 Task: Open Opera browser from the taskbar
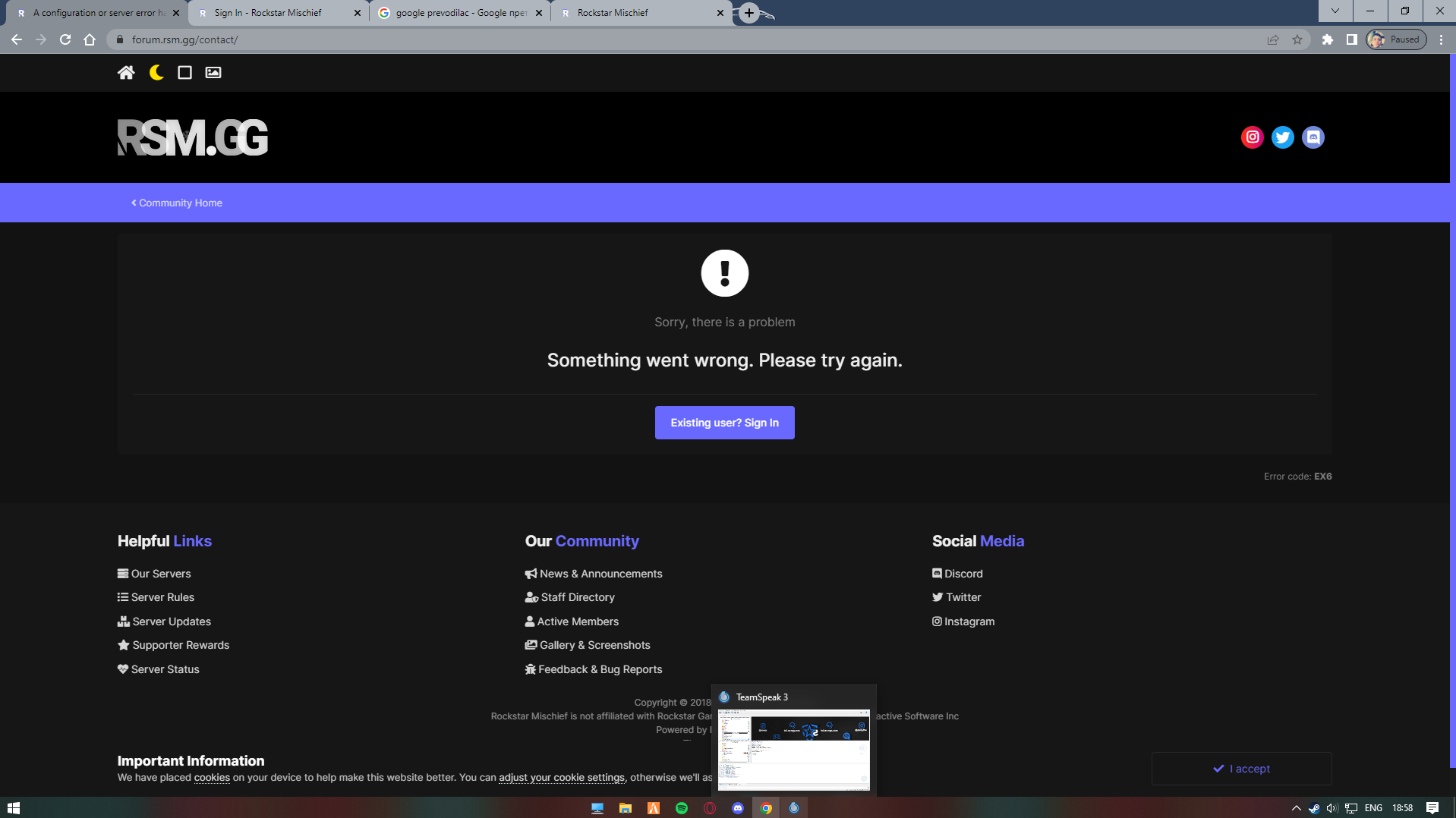point(710,808)
